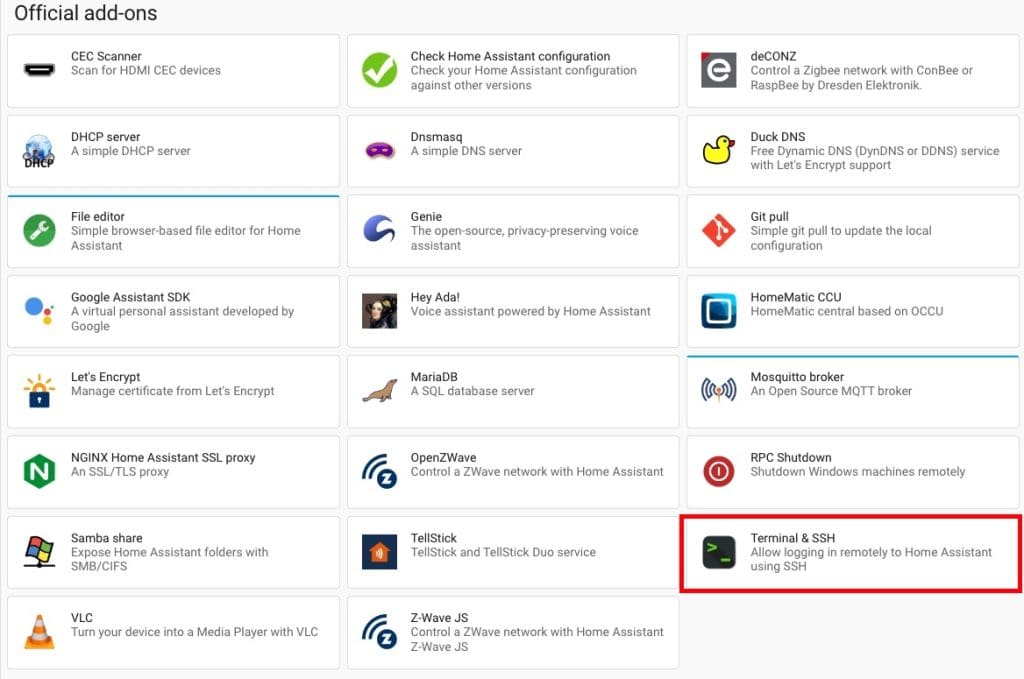Open the deCONZ add-on card
Image resolution: width=1024 pixels, height=679 pixels.
click(852, 71)
